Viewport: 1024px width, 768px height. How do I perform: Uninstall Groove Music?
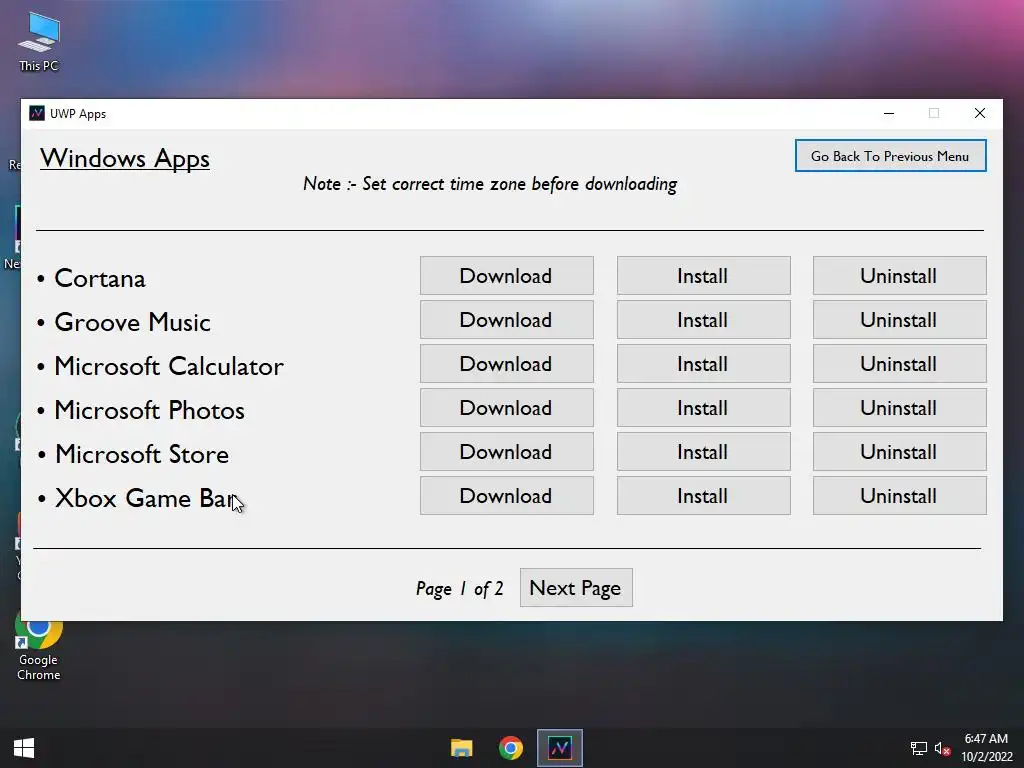899,320
